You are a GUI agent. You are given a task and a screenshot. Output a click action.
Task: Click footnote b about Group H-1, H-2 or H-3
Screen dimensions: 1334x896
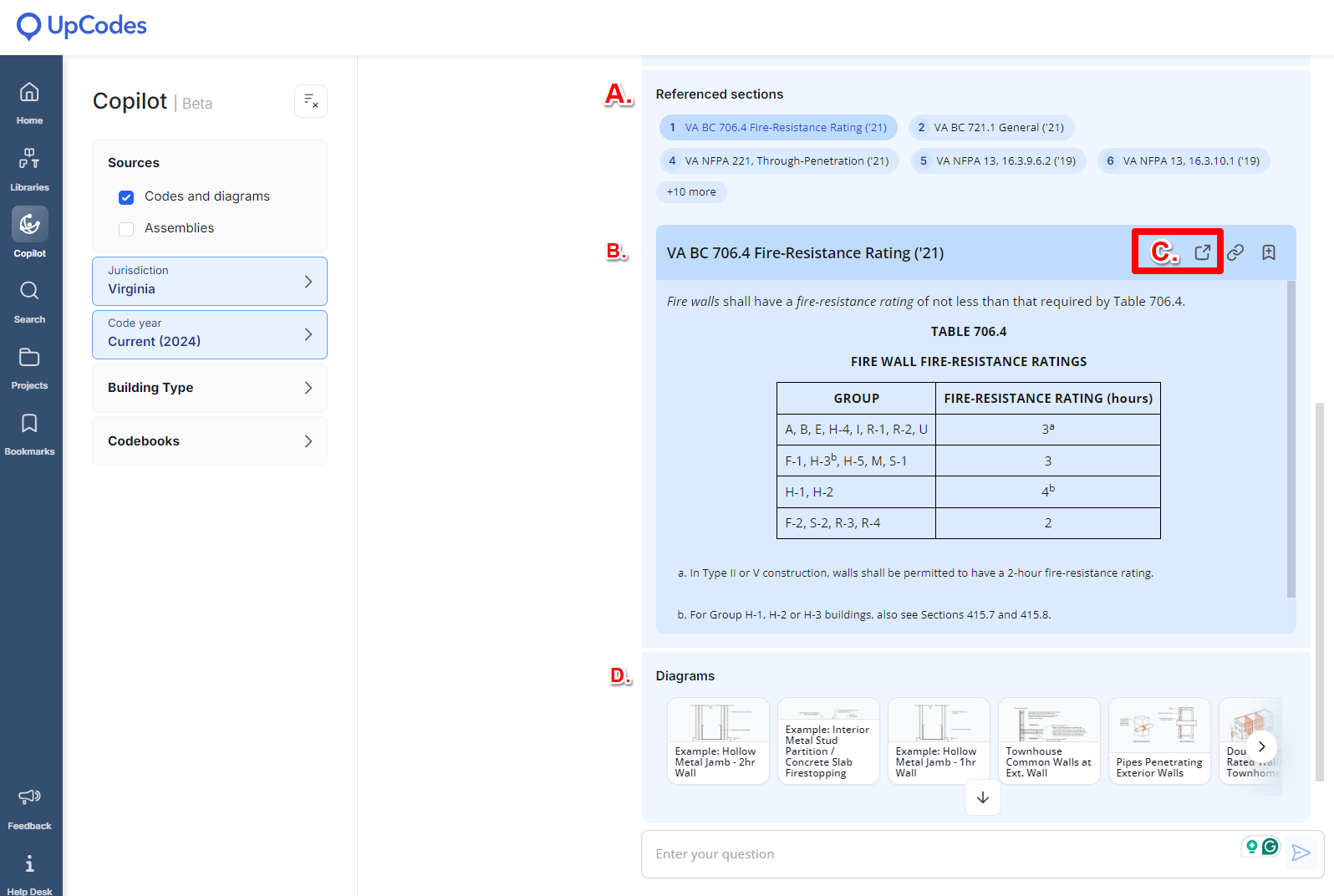pyautogui.click(x=864, y=615)
